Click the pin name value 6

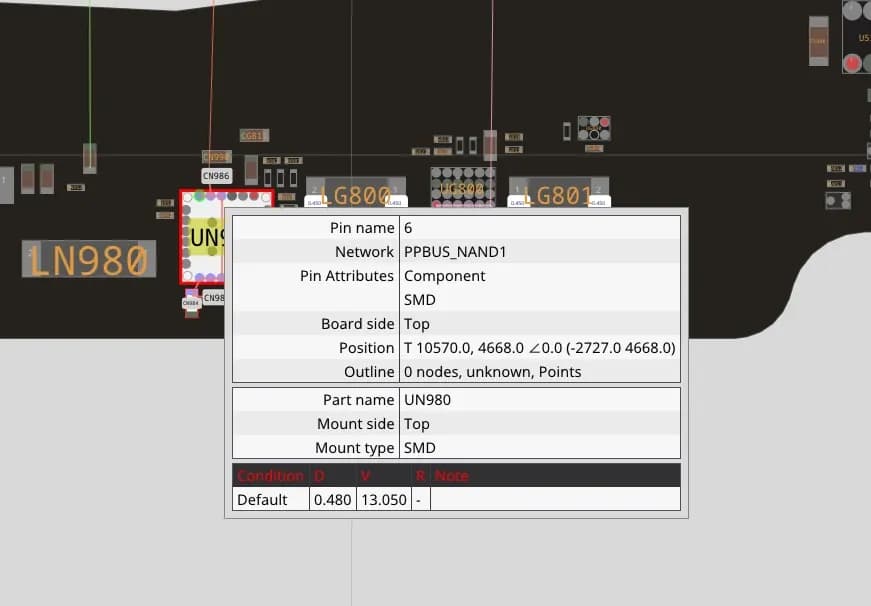[x=408, y=228]
